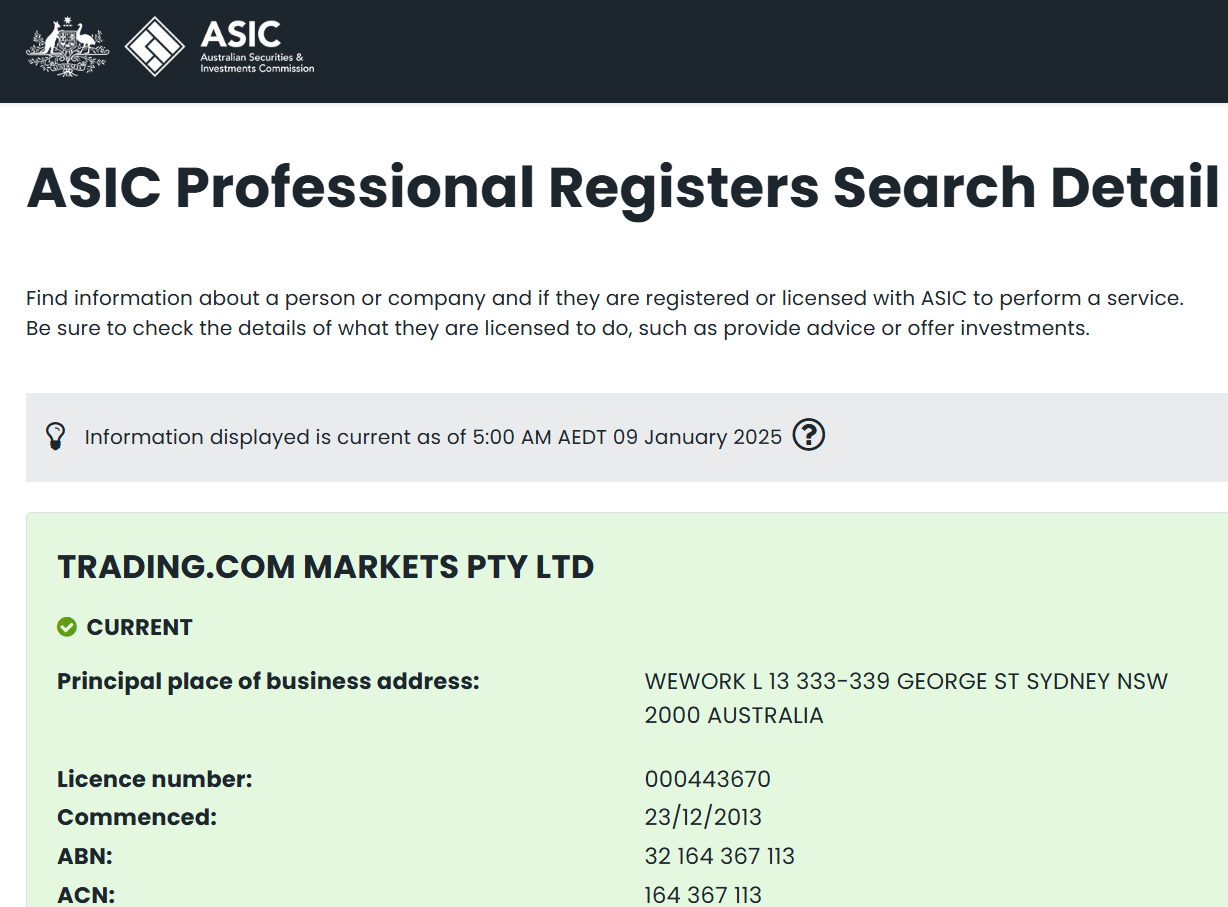Click the TRADING.COM MARKETS PTY LTD company name
Screen dimensions: 1228x907
(x=326, y=567)
